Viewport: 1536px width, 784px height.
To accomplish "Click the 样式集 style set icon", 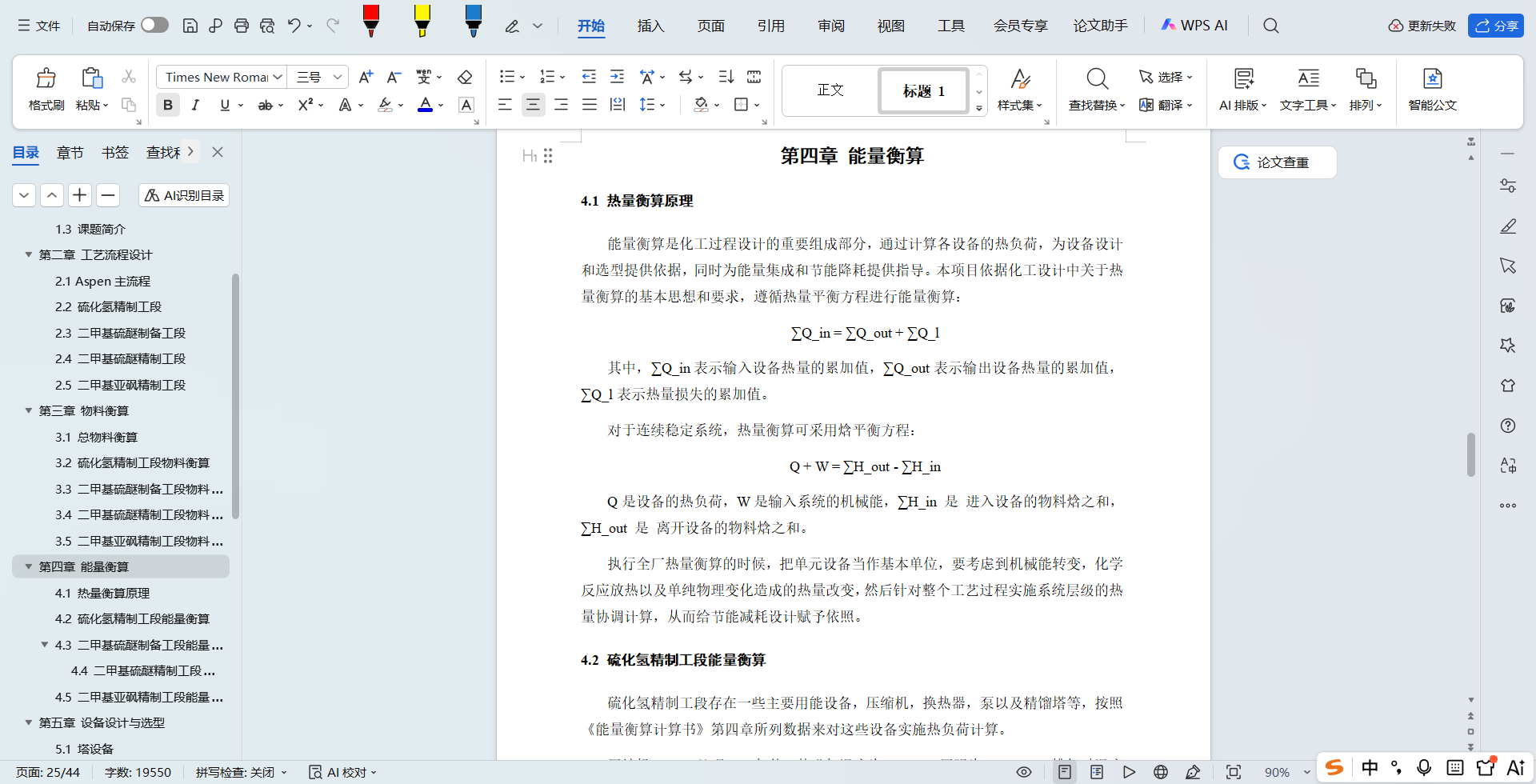I will point(1019,78).
